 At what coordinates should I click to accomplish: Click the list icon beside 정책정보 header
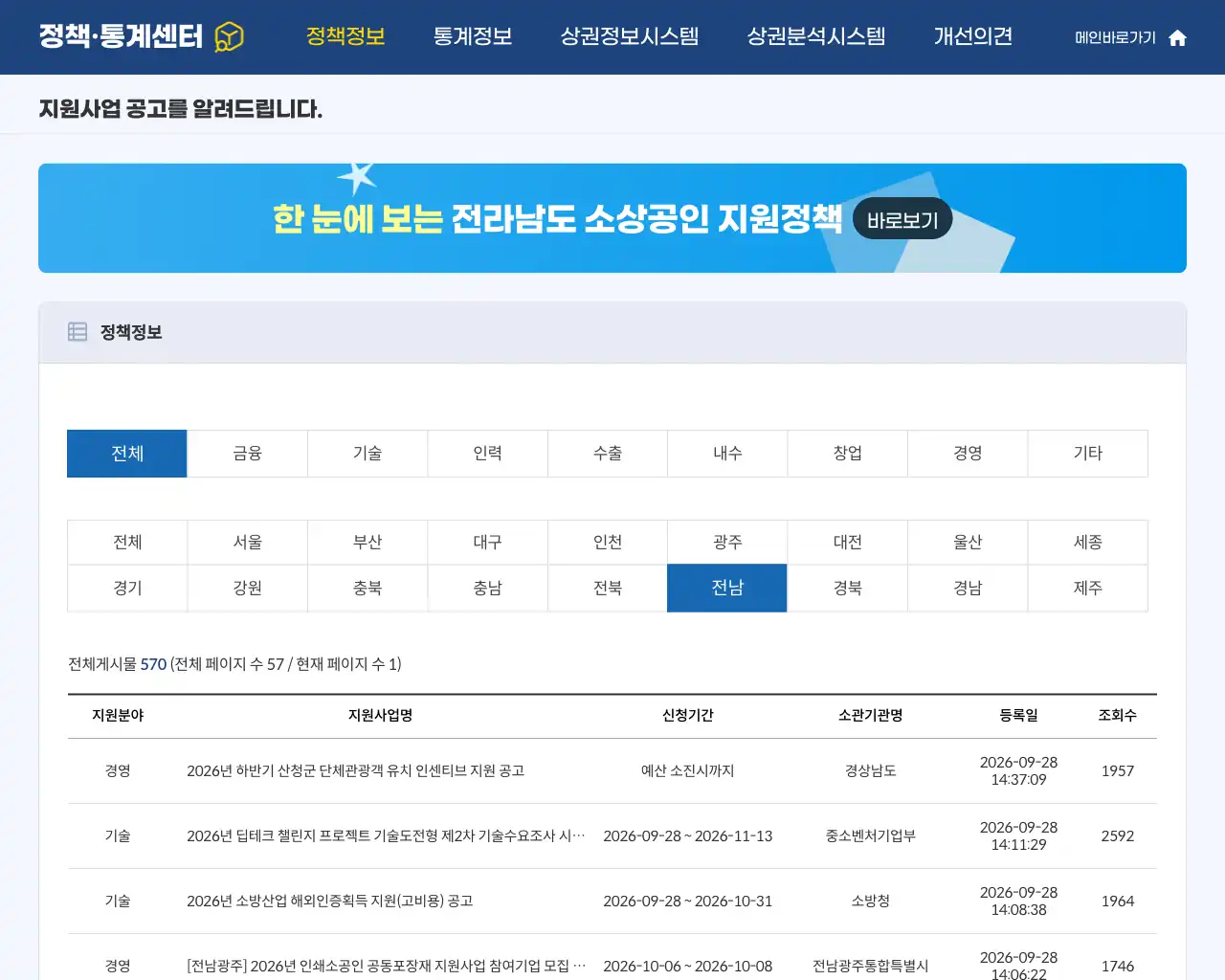click(x=78, y=332)
